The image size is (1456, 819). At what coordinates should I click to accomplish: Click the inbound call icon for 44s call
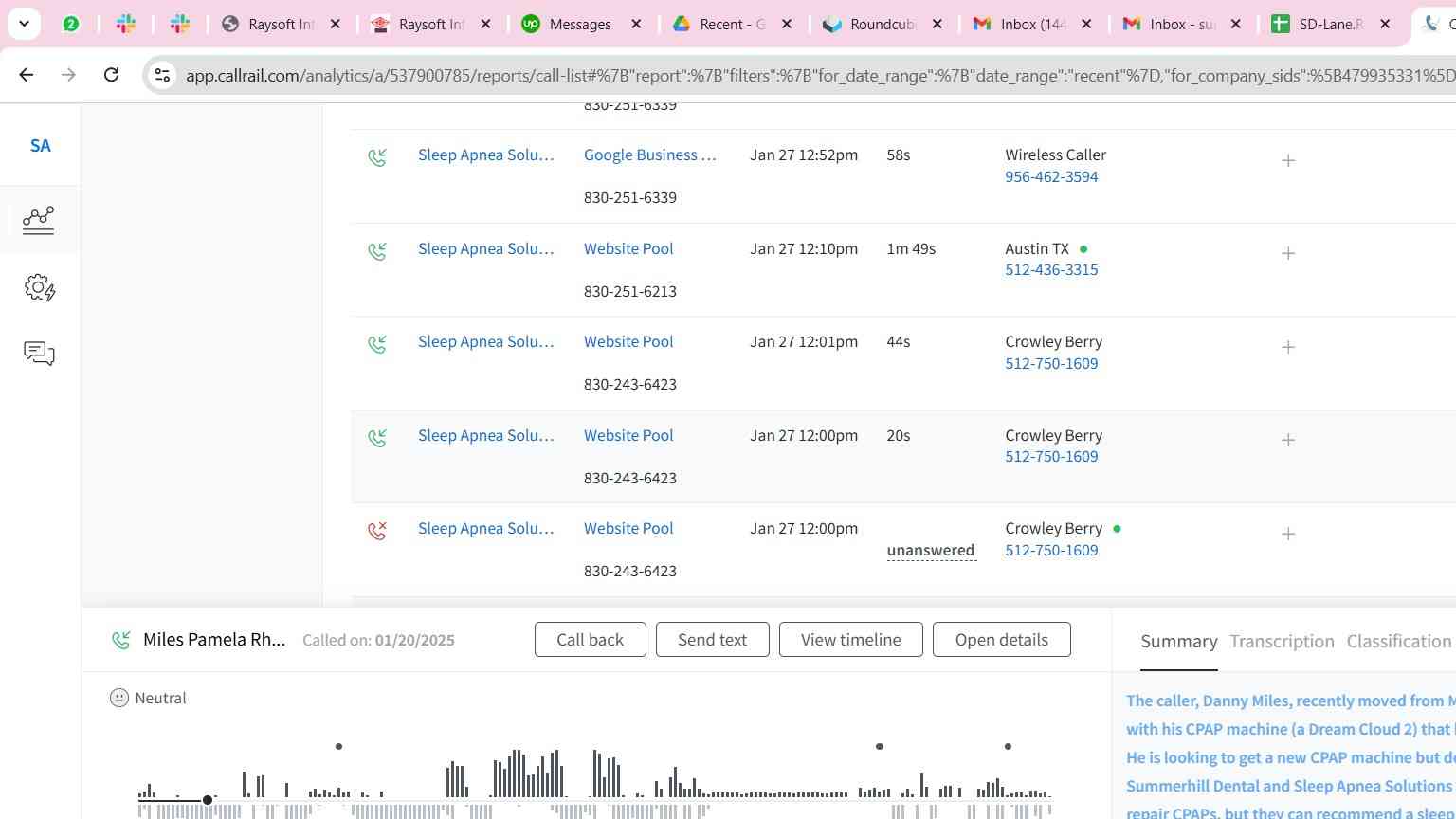377,344
